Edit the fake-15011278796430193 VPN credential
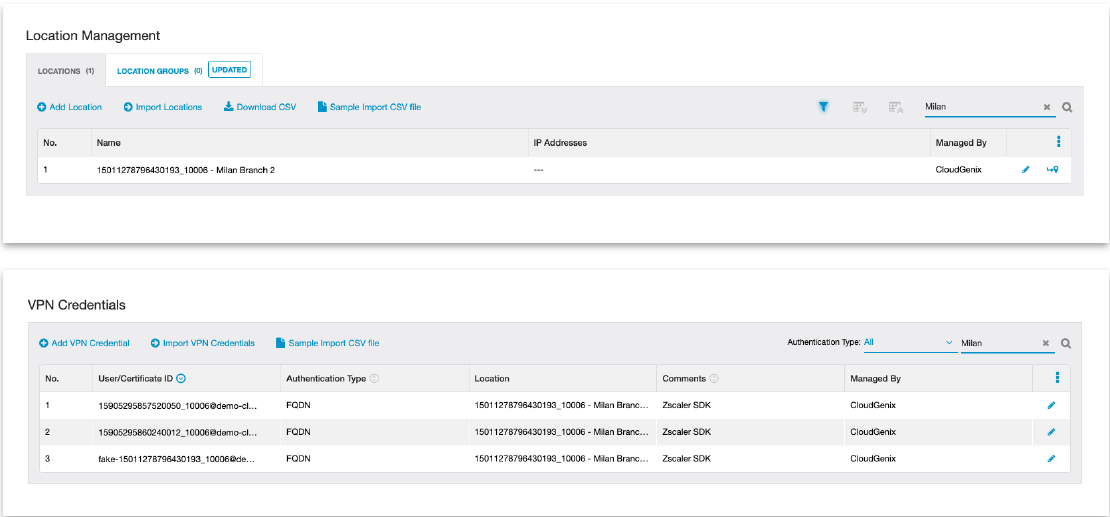1110x517 pixels. pyautogui.click(x=1051, y=458)
